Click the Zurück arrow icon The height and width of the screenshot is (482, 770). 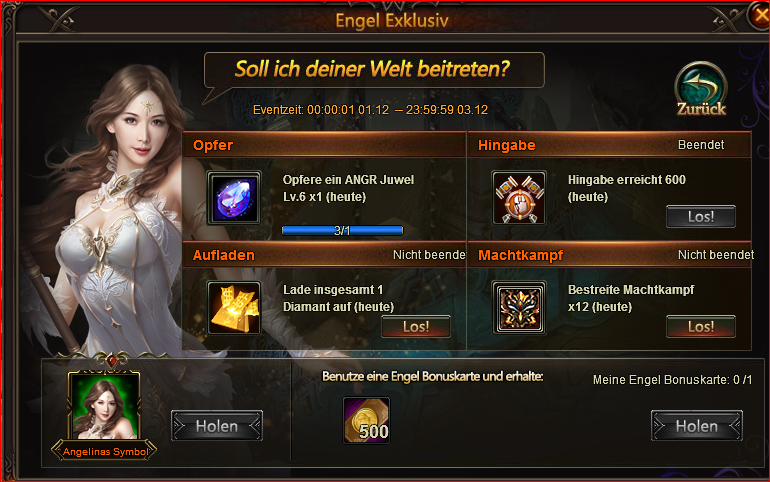pos(701,88)
